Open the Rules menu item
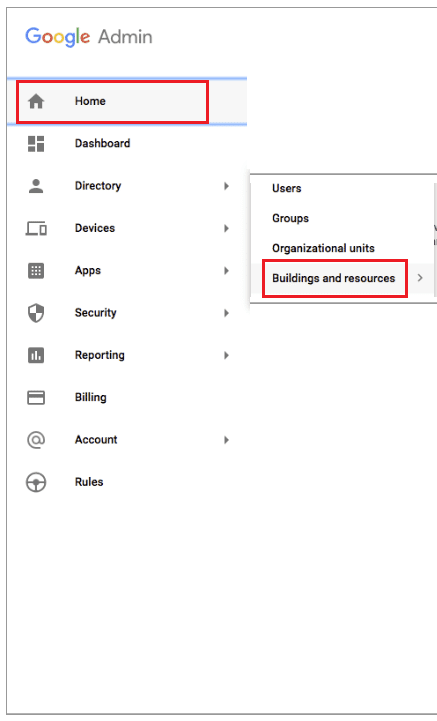 point(126,482)
